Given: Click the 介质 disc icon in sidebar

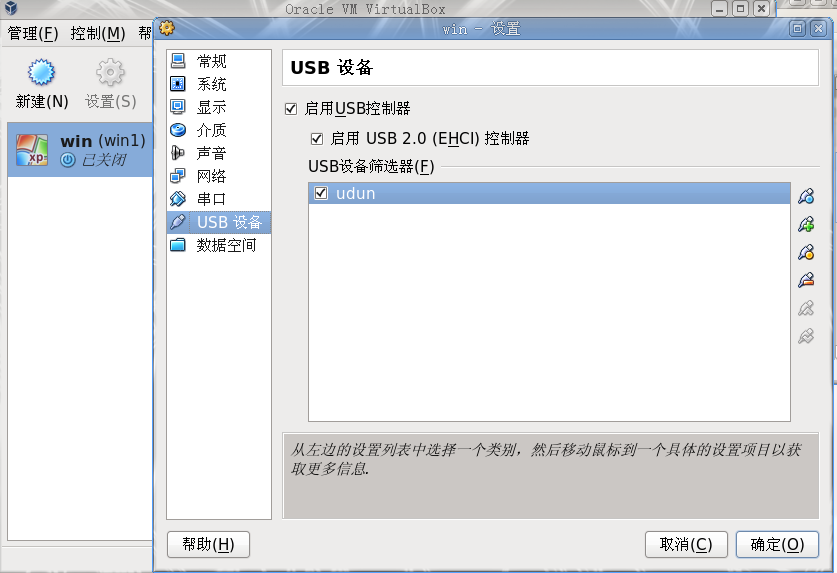Looking at the screenshot, I should click(x=178, y=130).
